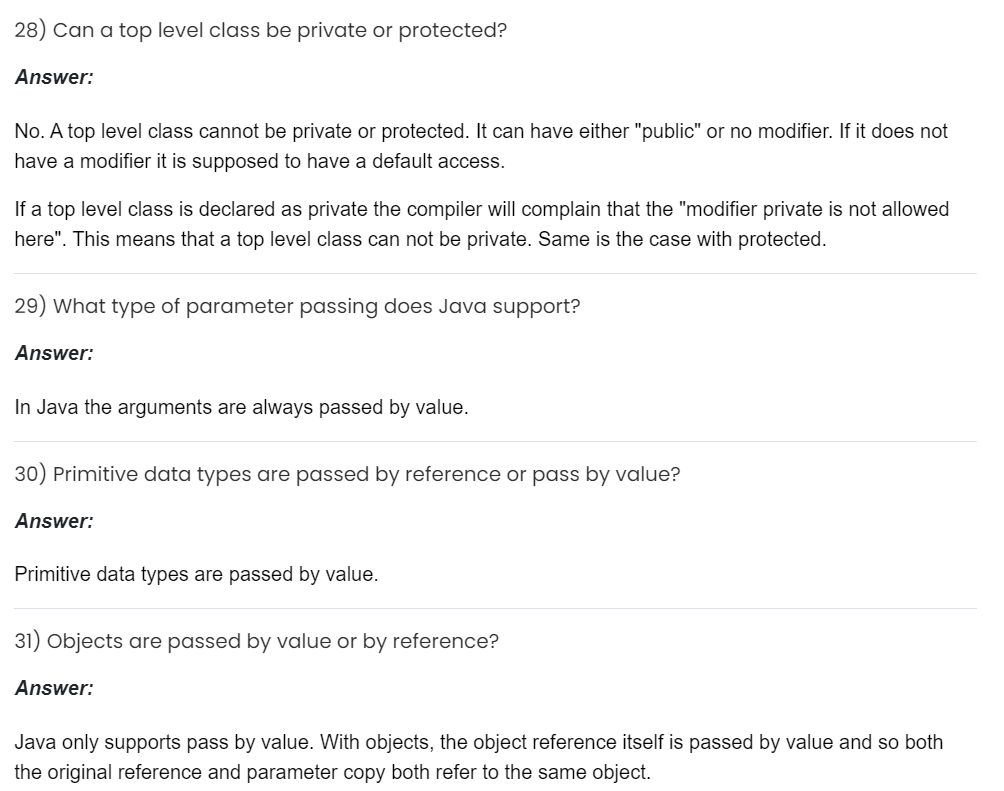The image size is (1004, 791).
Task: Click the question 28 heading about top level class
Action: [261, 30]
